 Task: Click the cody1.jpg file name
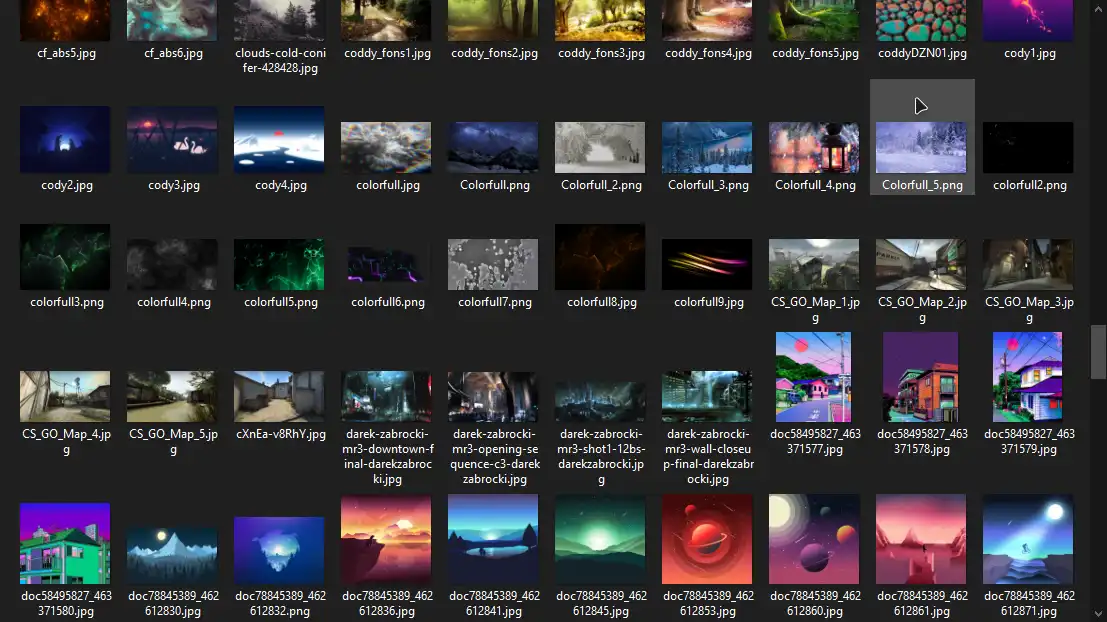(1029, 53)
